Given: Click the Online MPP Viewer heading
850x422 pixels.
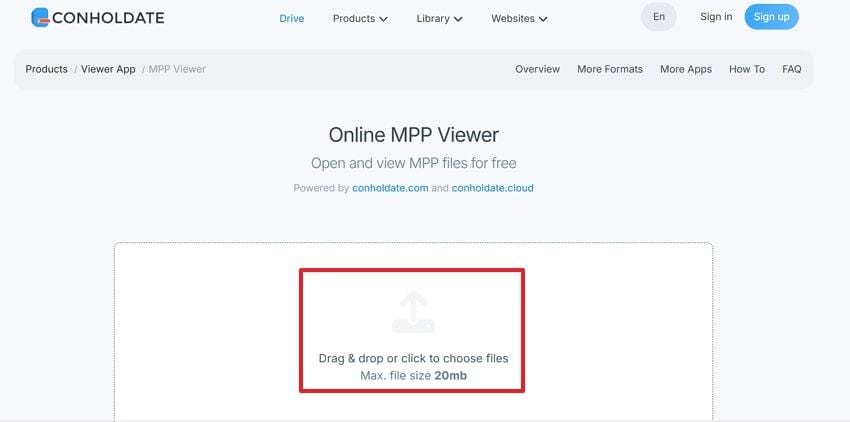Looking at the screenshot, I should 414,135.
